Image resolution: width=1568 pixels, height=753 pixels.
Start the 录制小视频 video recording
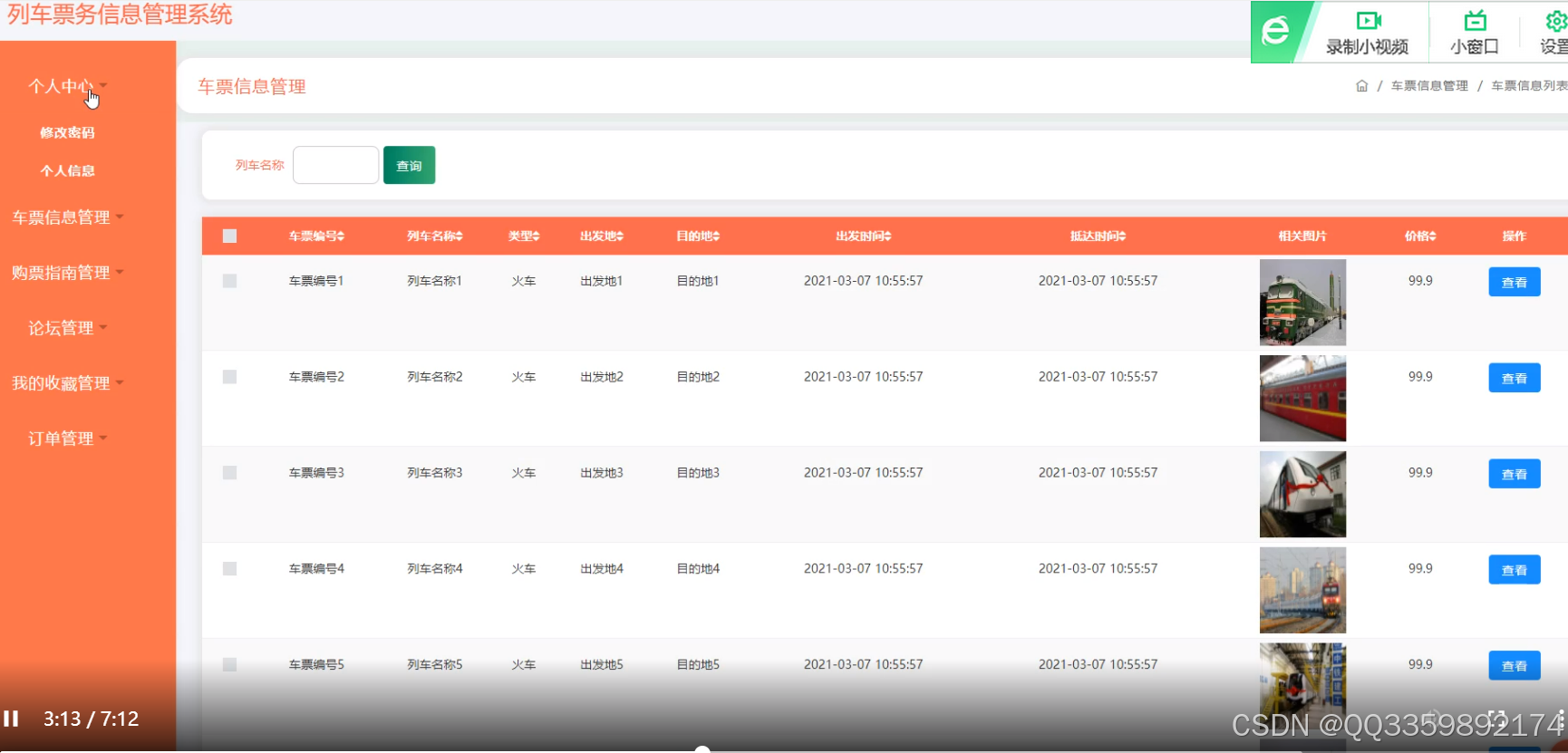pos(1368,33)
